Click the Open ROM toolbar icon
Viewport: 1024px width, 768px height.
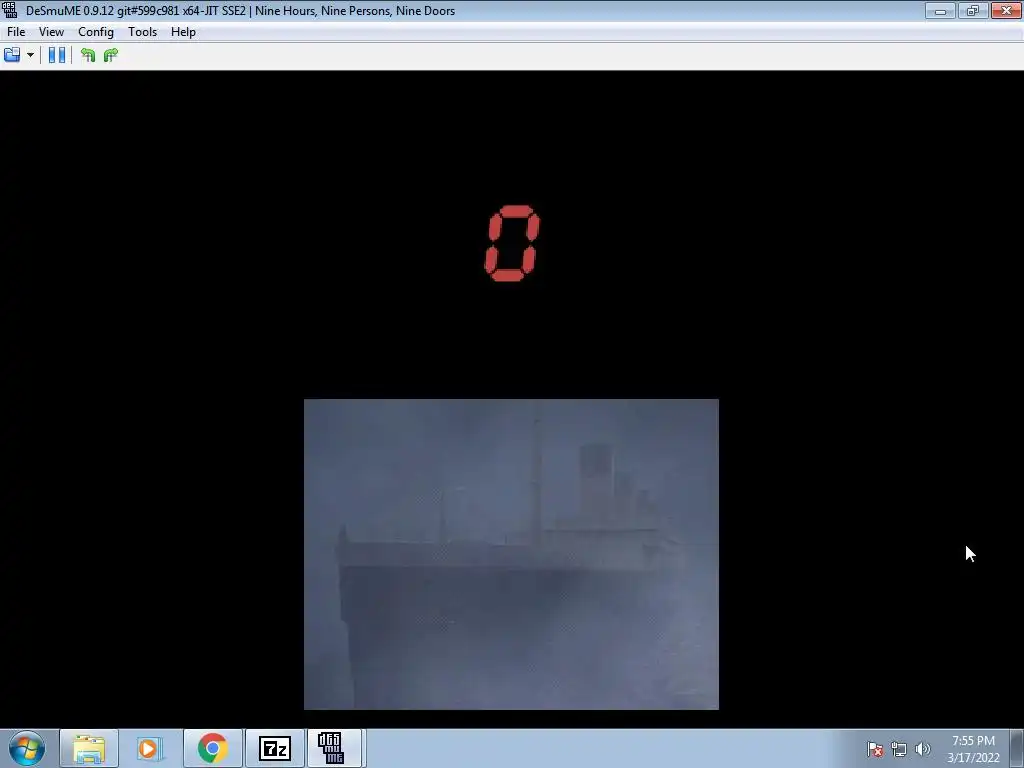12,55
